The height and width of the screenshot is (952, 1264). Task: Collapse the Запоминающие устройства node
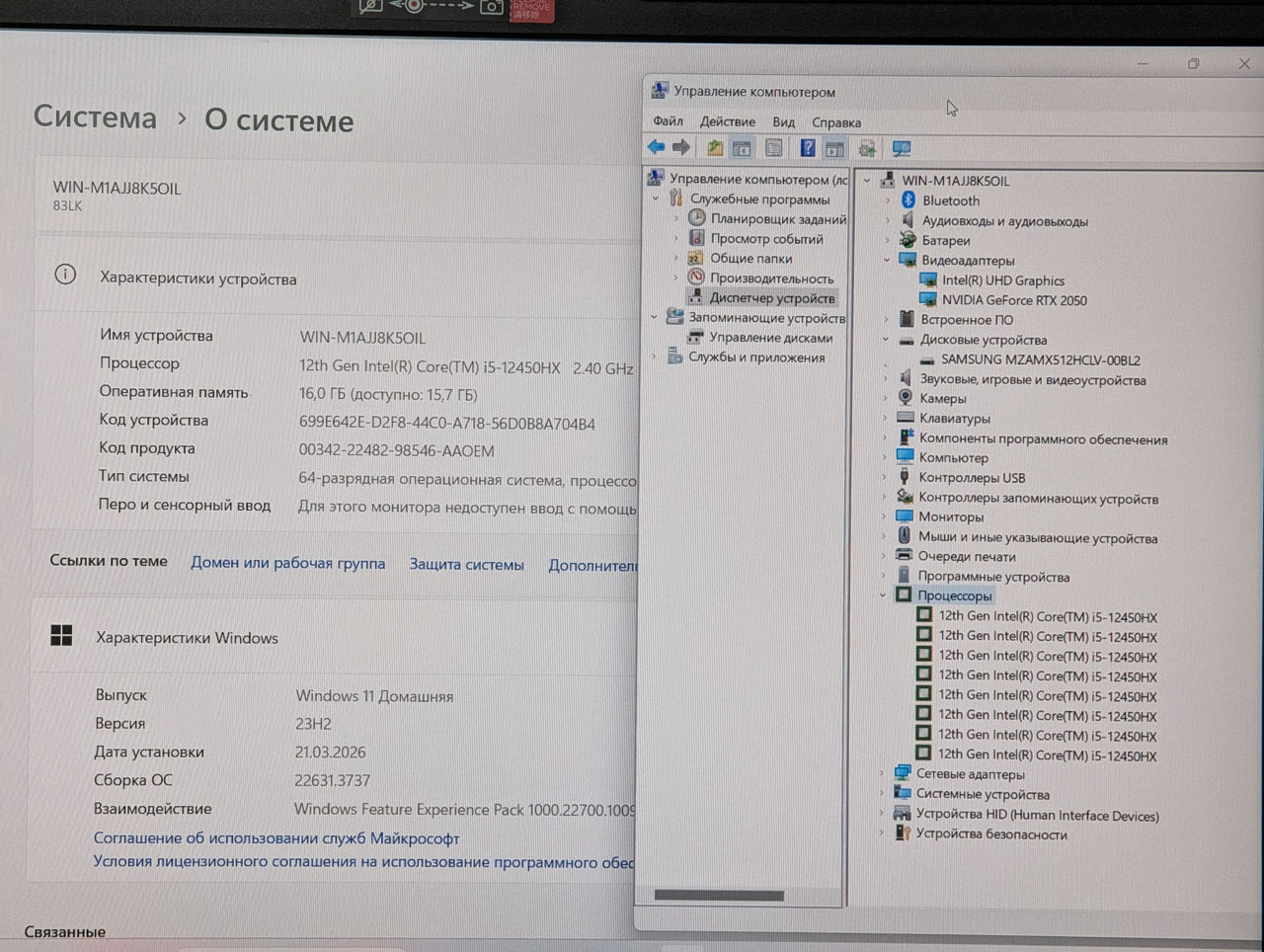654,317
